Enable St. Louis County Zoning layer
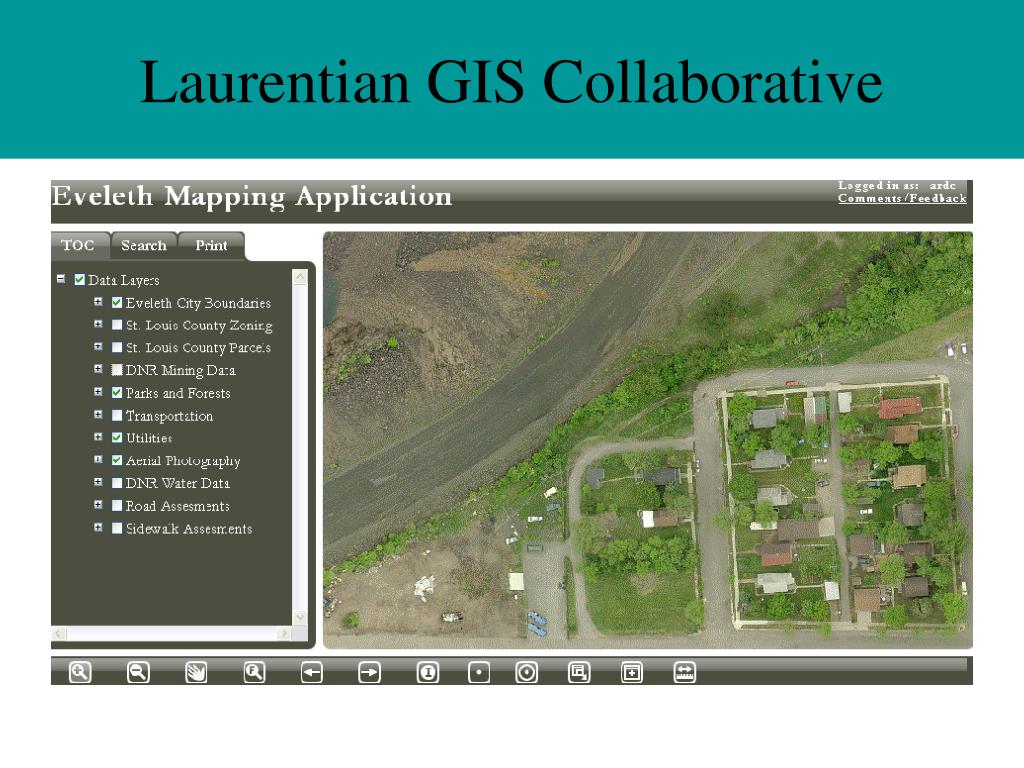Screen dimensions: 1024x768 click(117, 325)
